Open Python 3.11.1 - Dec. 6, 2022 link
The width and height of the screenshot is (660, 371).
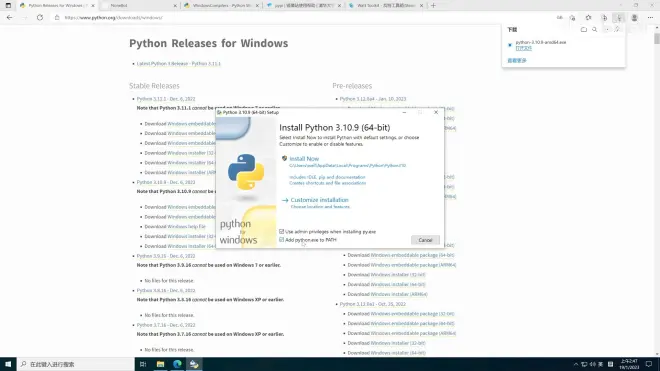click(166, 99)
